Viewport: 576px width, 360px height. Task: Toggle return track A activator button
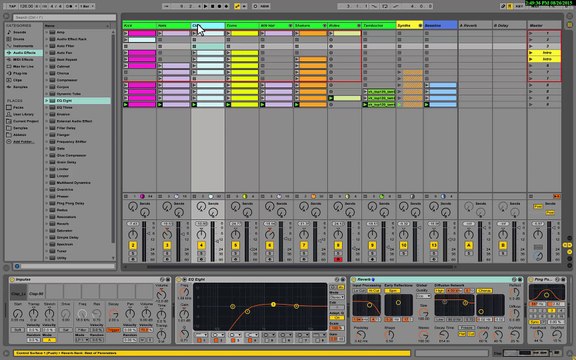click(x=469, y=245)
